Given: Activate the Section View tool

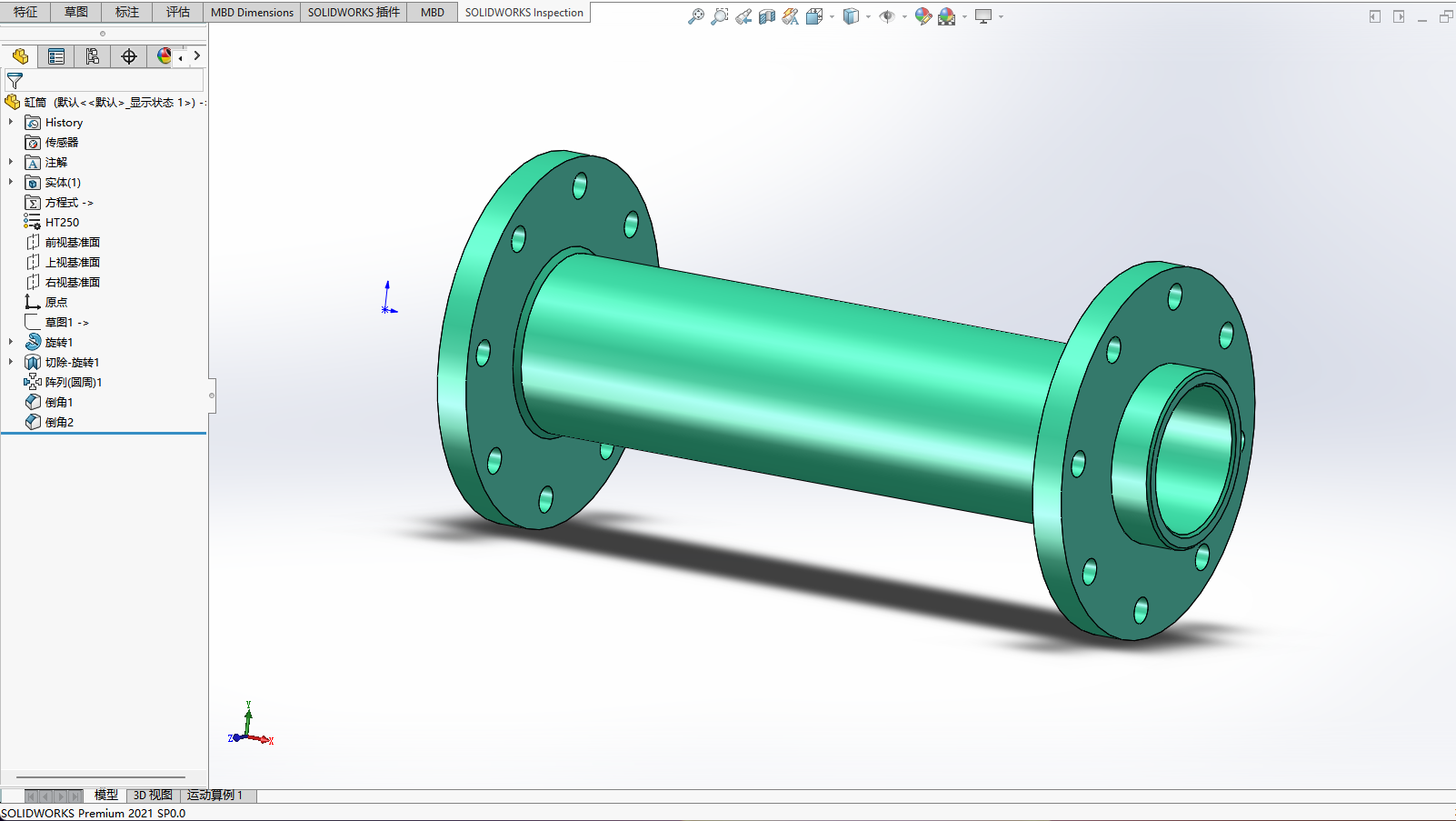Looking at the screenshot, I should click(x=767, y=16).
